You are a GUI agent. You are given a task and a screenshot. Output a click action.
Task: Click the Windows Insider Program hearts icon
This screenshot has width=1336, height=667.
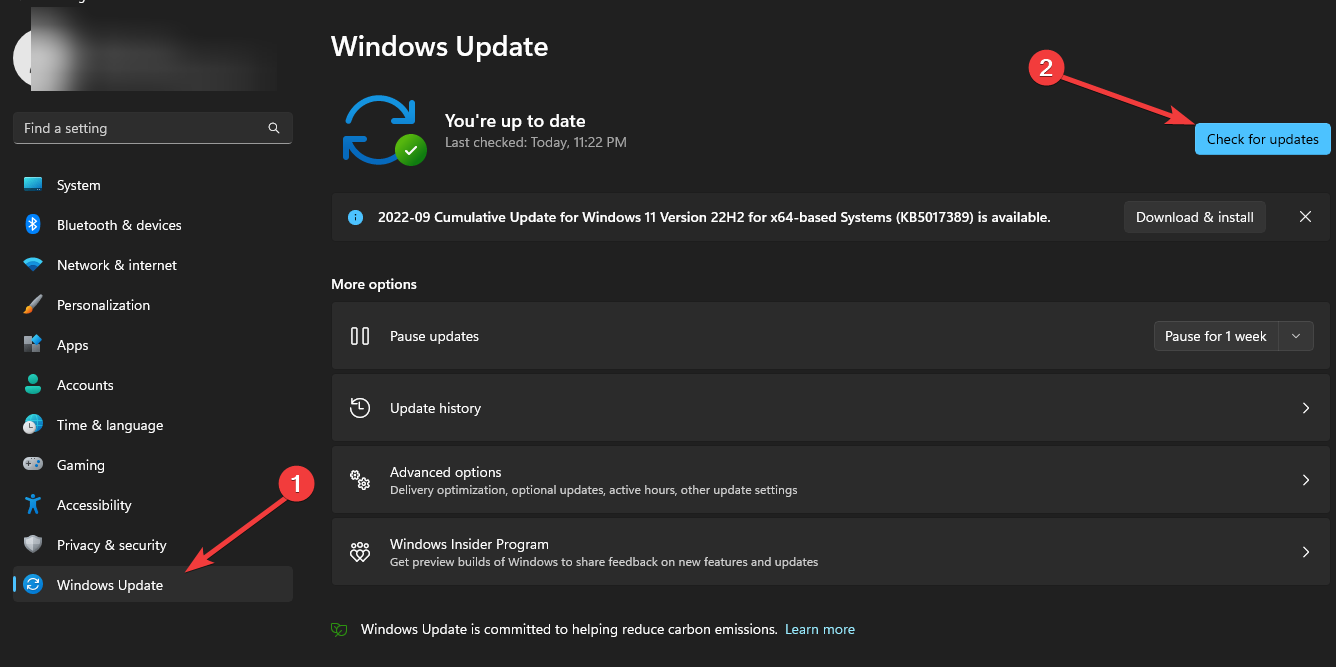point(360,552)
